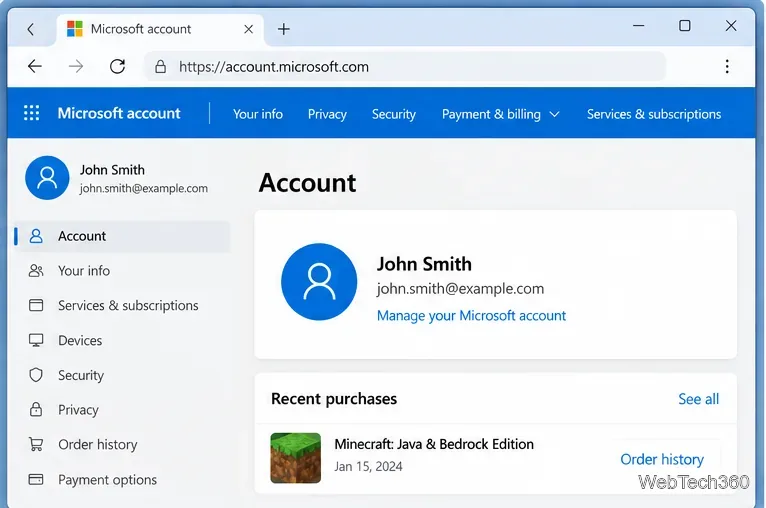Click the tab search chevron at top left
The height and width of the screenshot is (508, 766).
(31, 29)
